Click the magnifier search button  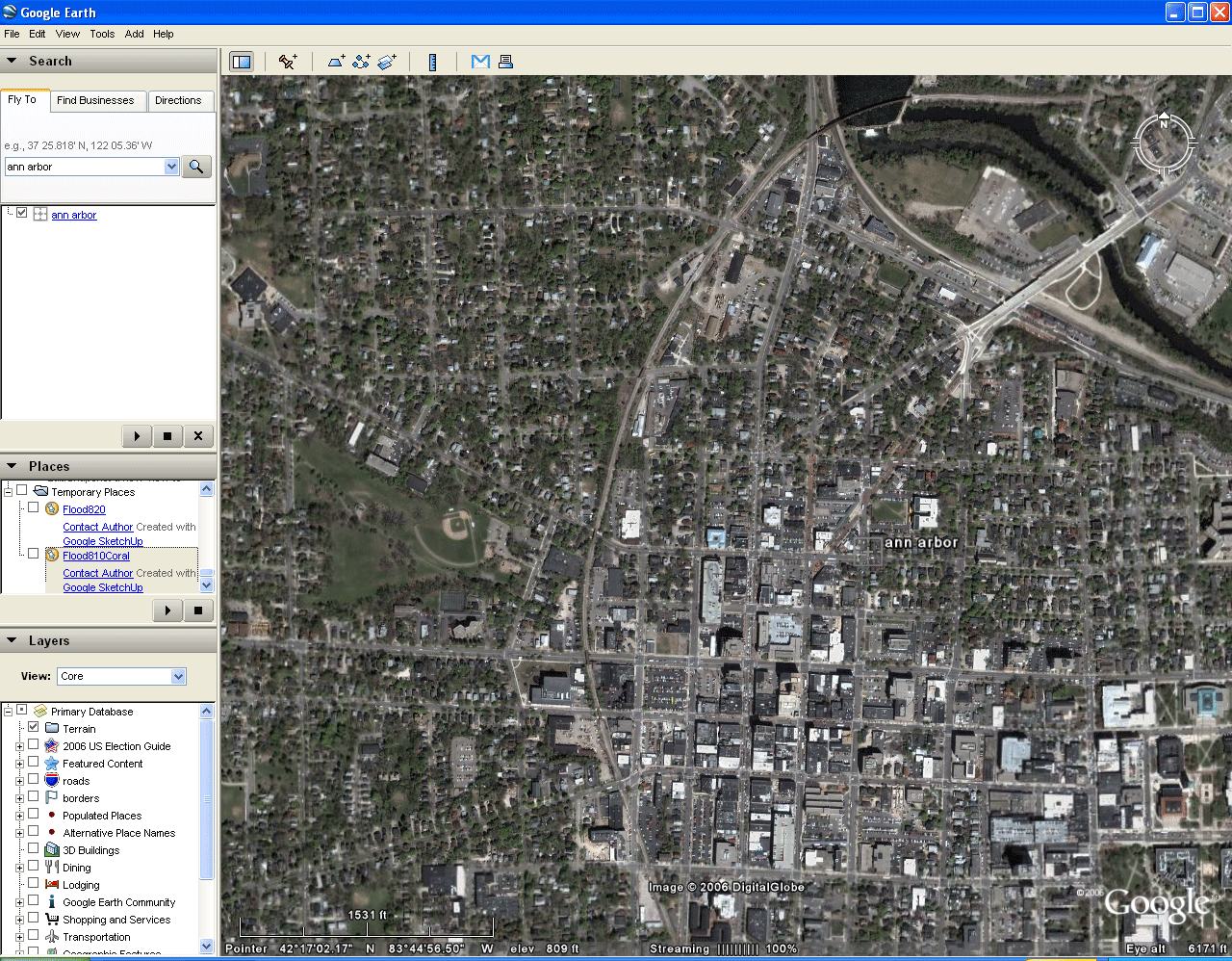[x=196, y=167]
